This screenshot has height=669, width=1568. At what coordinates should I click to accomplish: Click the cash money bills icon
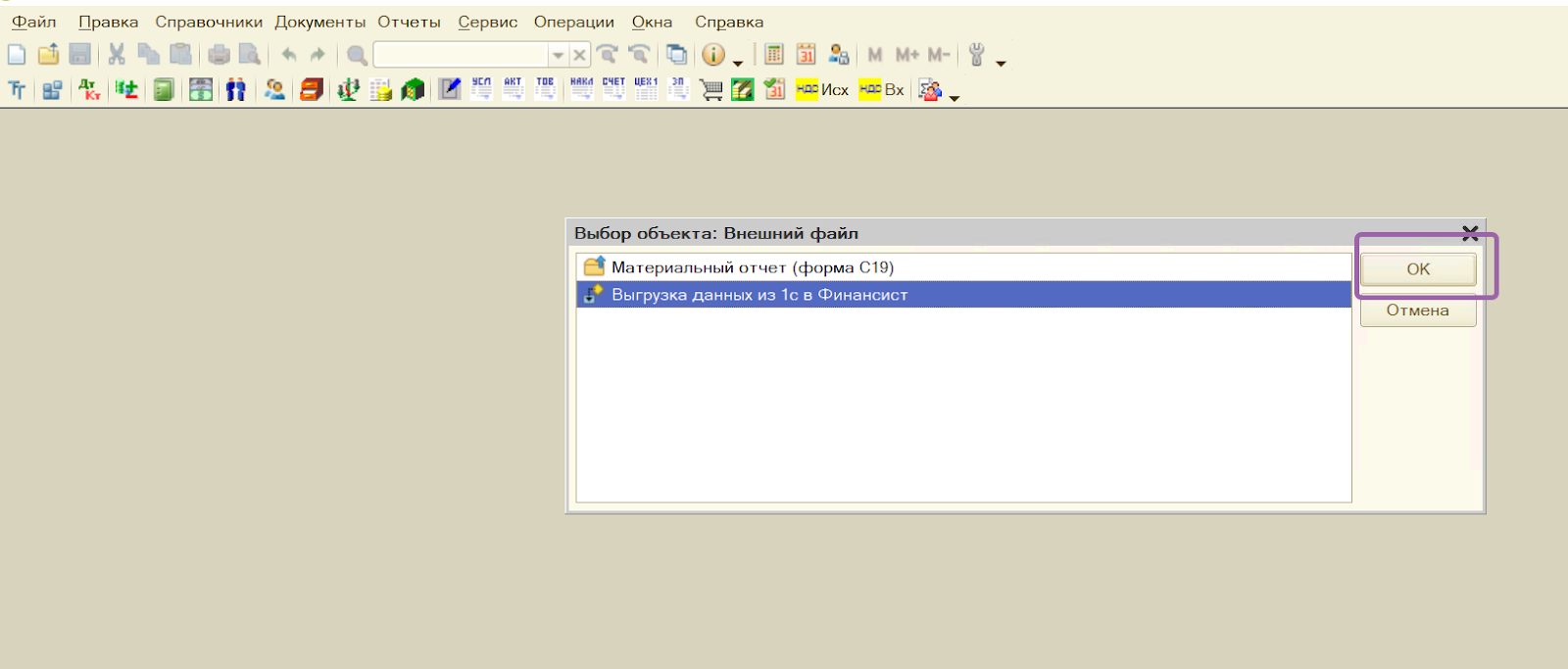[x=201, y=90]
